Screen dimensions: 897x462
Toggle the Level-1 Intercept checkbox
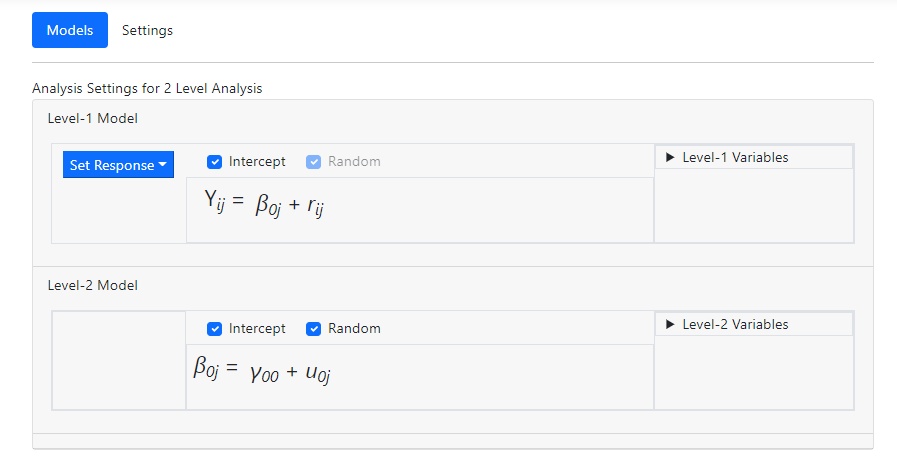215,162
